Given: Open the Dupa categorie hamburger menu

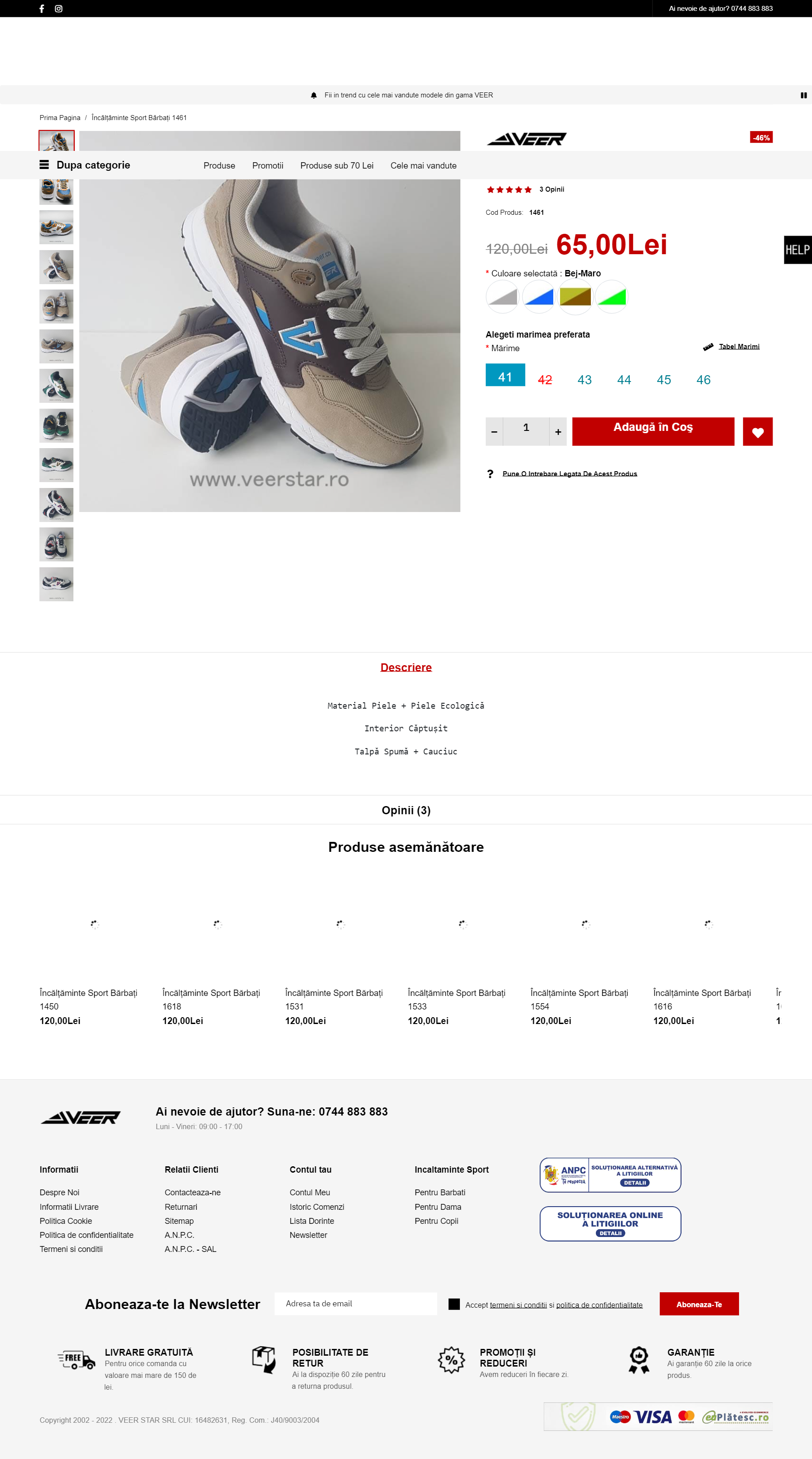Looking at the screenshot, I should click(44, 165).
